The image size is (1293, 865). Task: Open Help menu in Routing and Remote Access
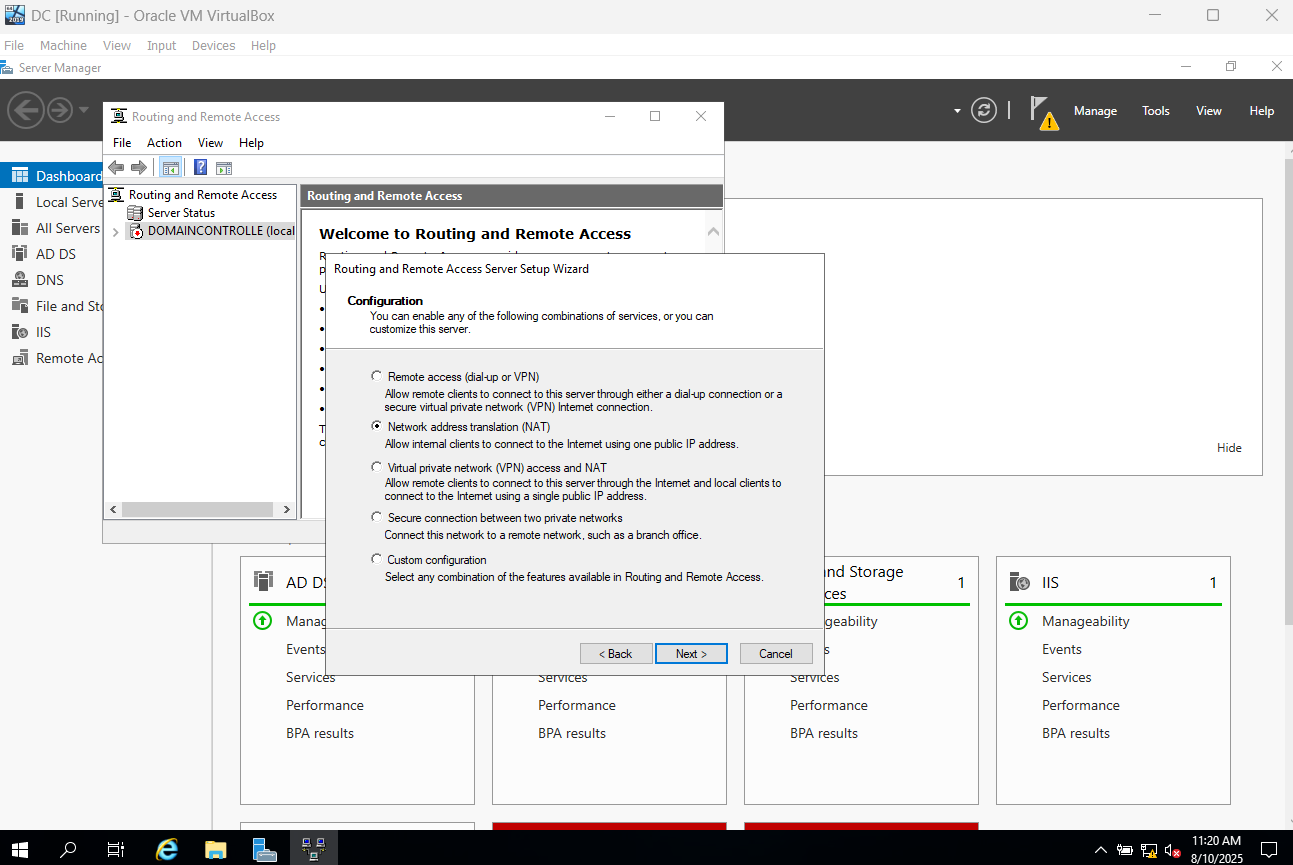point(251,143)
